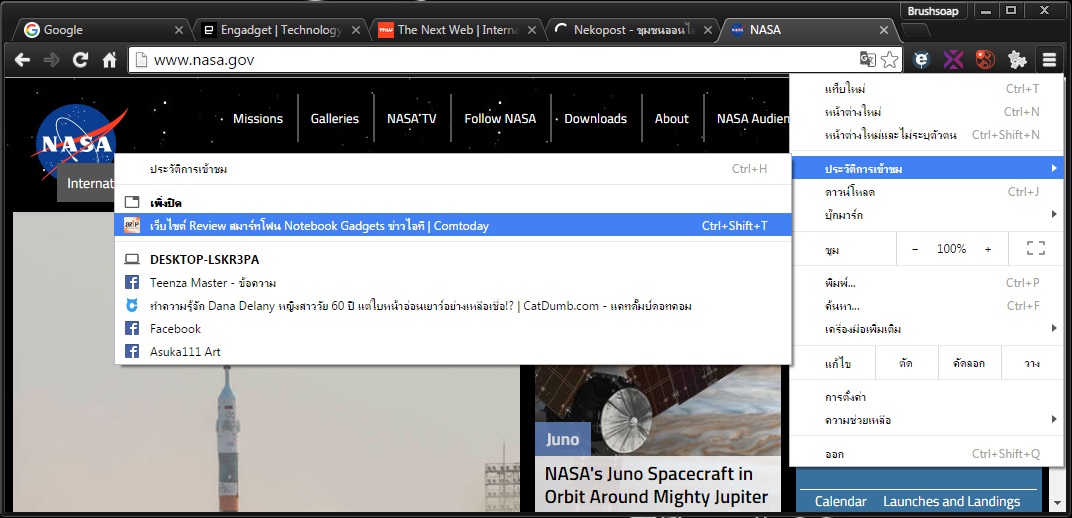Bookmark this page with the star icon
This screenshot has width=1072, height=518.
[x=888, y=60]
